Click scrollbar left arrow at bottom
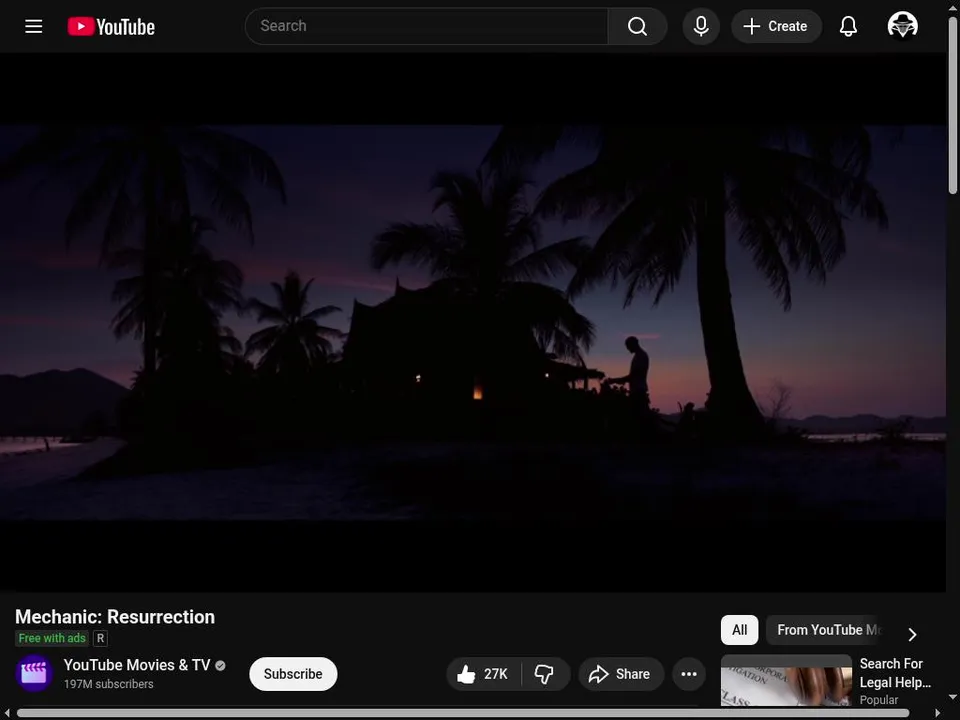The height and width of the screenshot is (720, 960). (7, 713)
